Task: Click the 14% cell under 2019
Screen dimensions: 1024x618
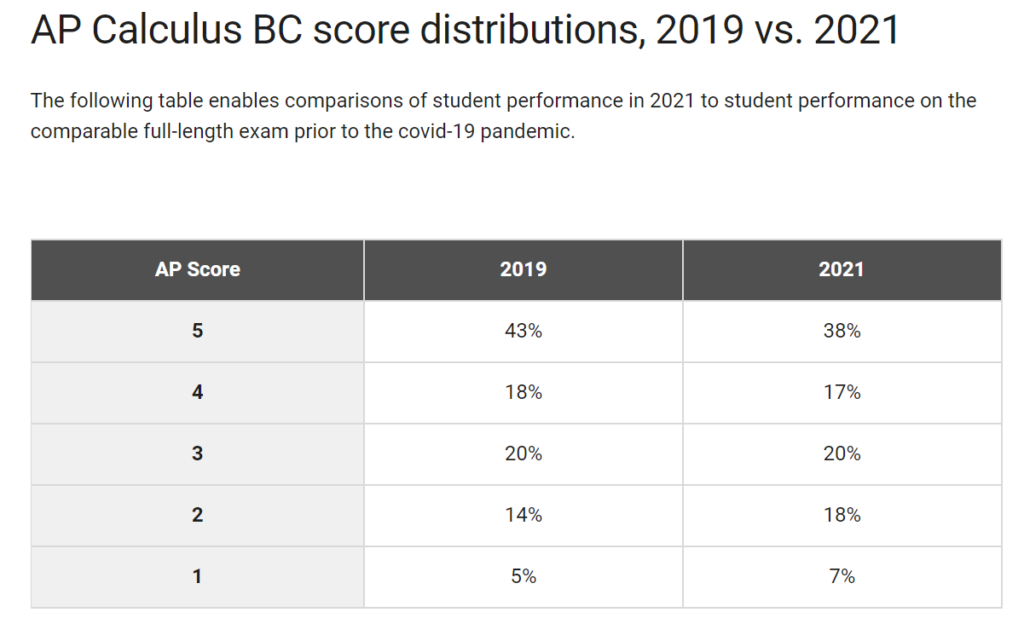Action: pyautogui.click(x=523, y=515)
